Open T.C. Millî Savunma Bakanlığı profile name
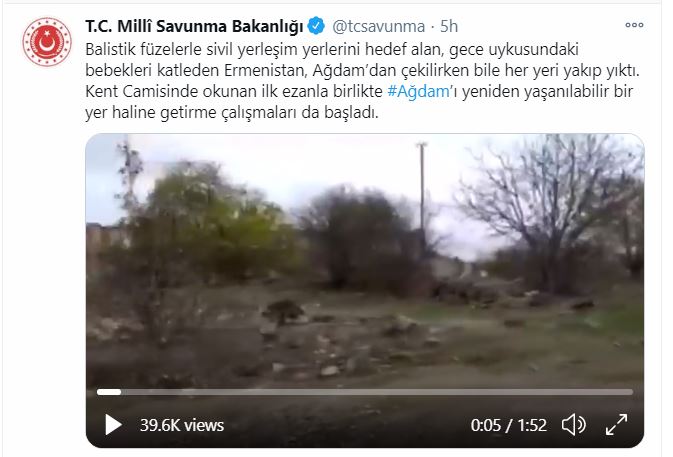Viewport: 673px width, 457px height. pos(194,26)
